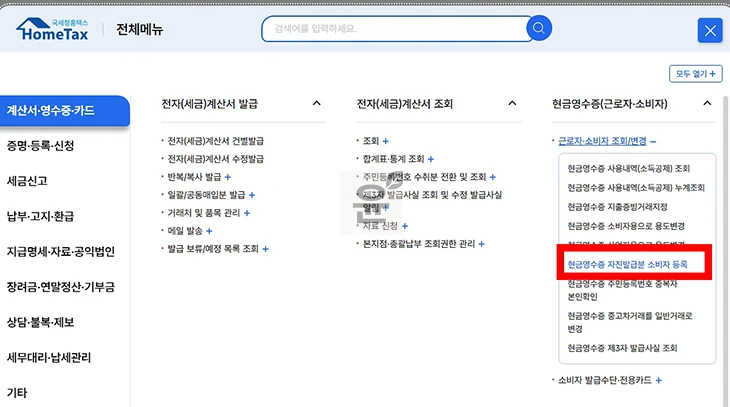The image size is (730, 407).
Task: Open 지급명세·자료·공익법인 sidebar menu
Action: click(x=61, y=252)
